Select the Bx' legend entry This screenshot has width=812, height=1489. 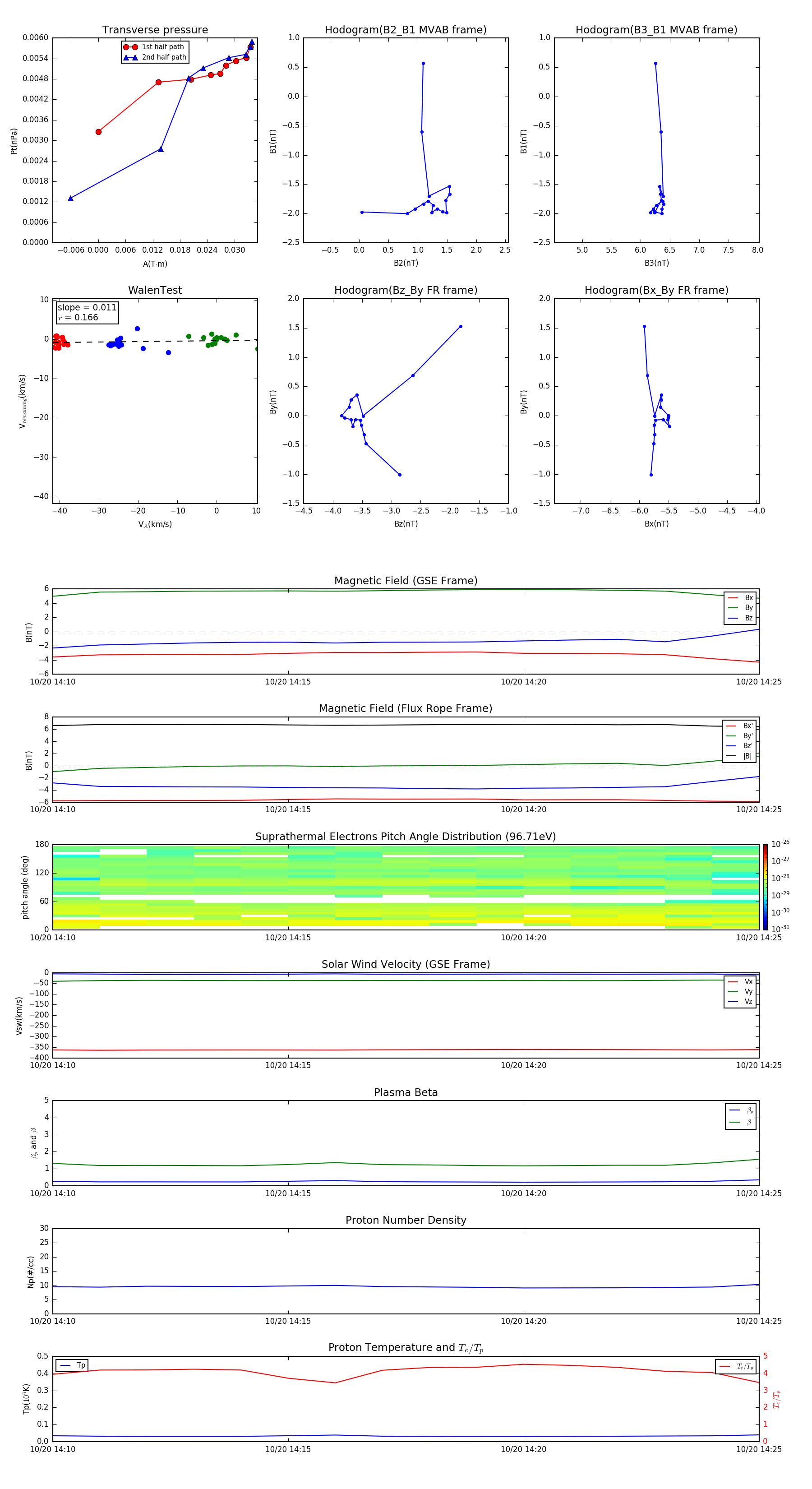740,726
